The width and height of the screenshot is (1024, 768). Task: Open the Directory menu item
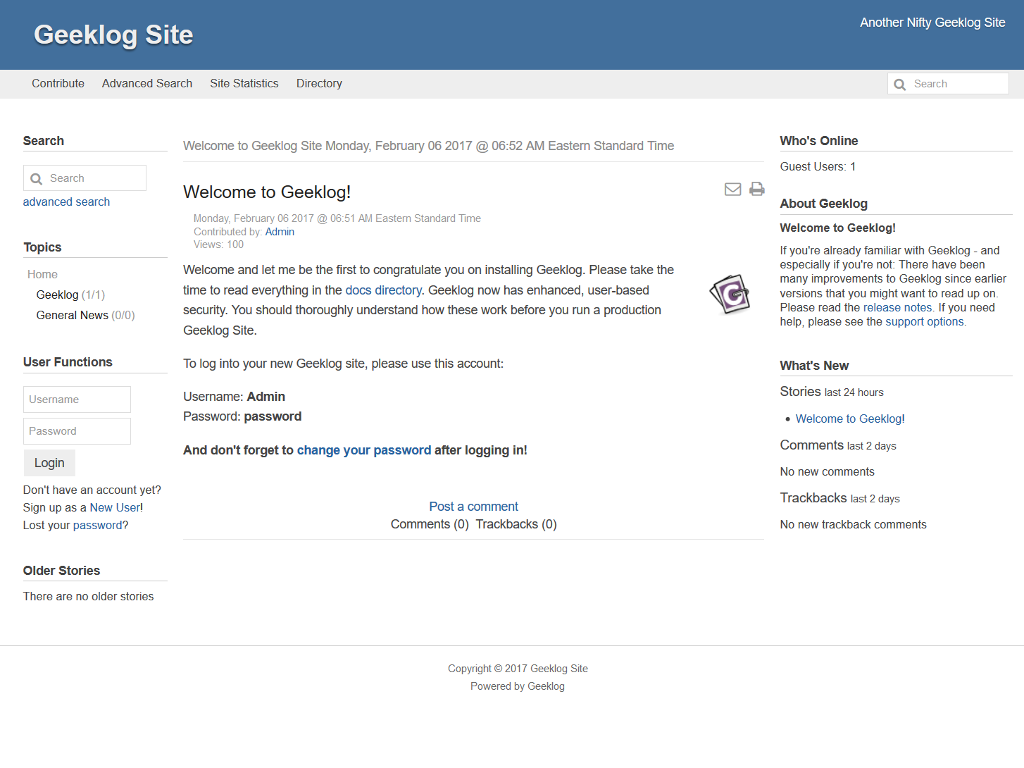click(x=319, y=84)
